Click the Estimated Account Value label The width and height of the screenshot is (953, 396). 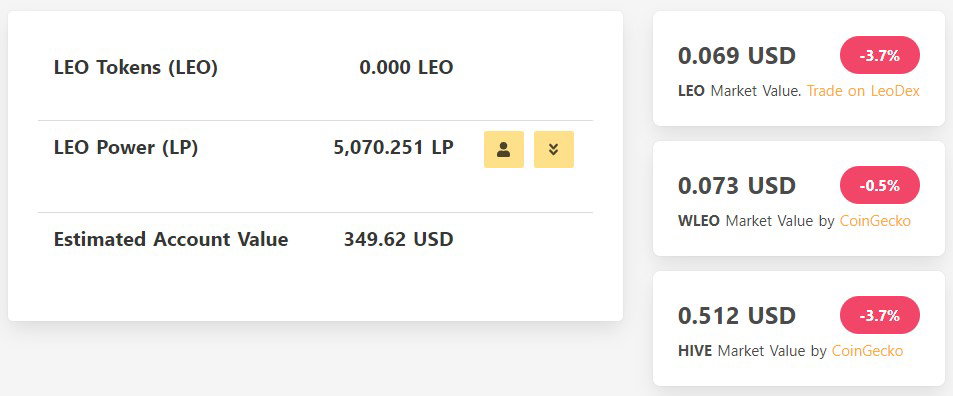click(x=171, y=239)
